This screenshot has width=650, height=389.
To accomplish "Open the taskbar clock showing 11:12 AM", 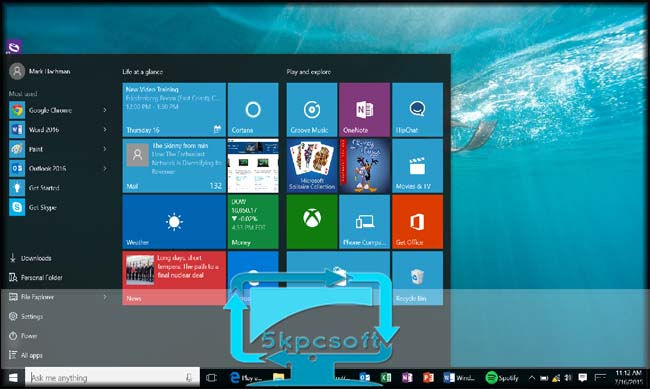I will tap(628, 377).
